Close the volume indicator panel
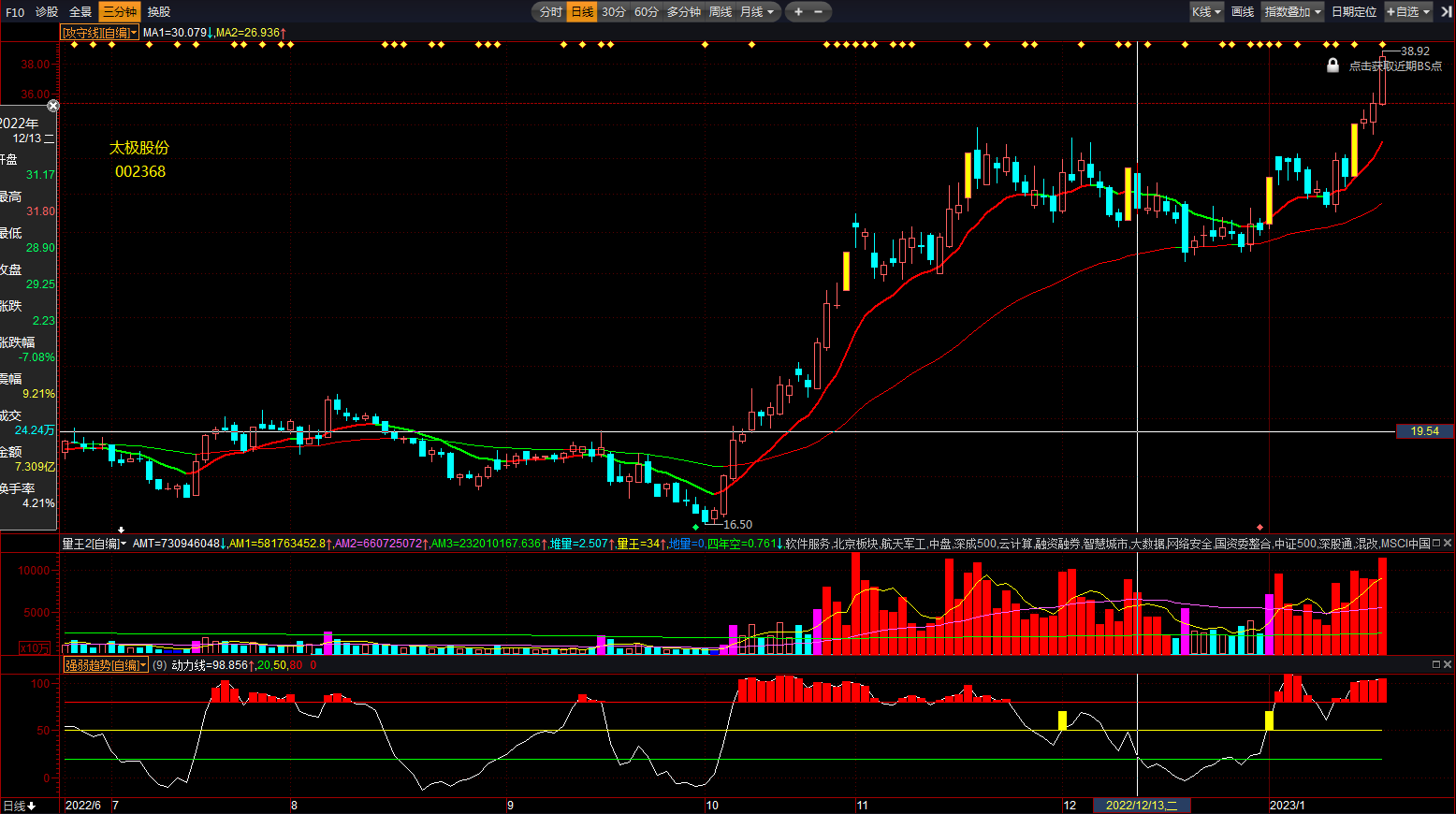The image size is (1456, 814). coord(1448,543)
